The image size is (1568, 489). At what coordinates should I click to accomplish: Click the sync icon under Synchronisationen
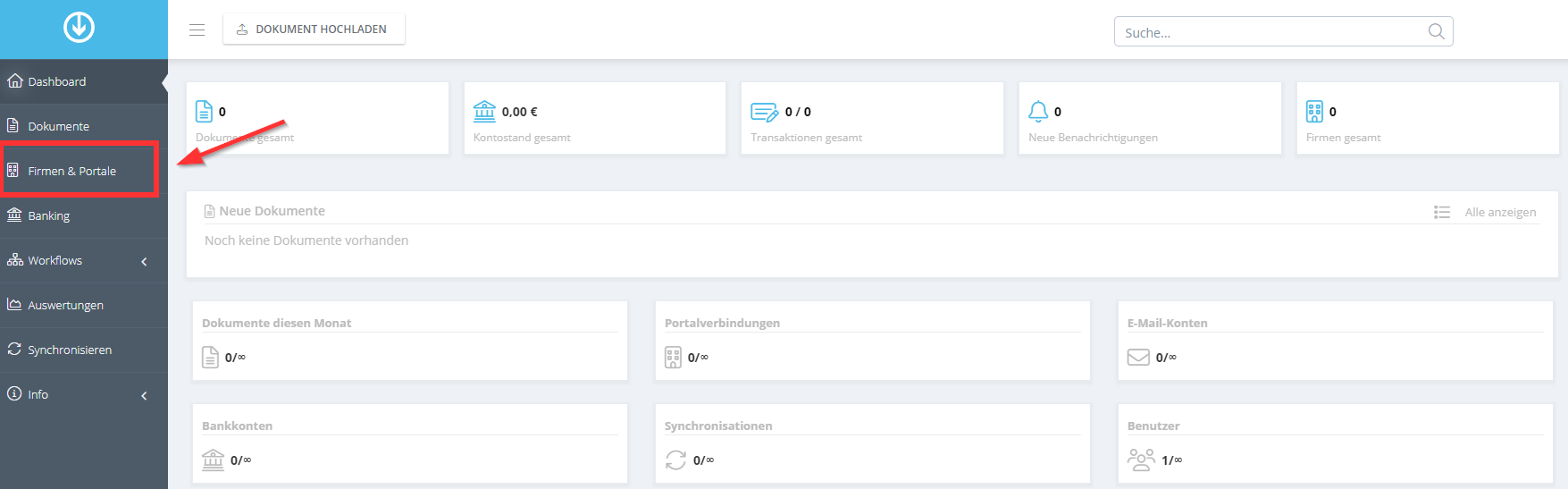(x=675, y=459)
